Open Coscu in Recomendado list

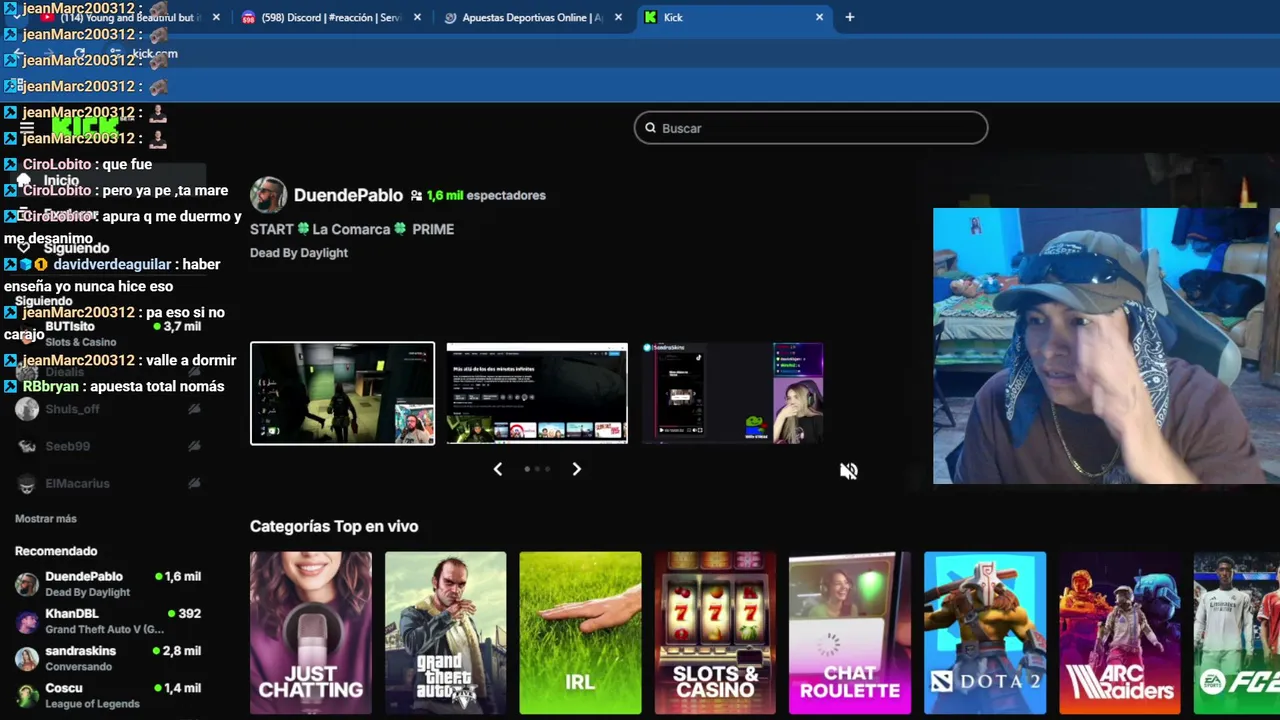click(108, 695)
